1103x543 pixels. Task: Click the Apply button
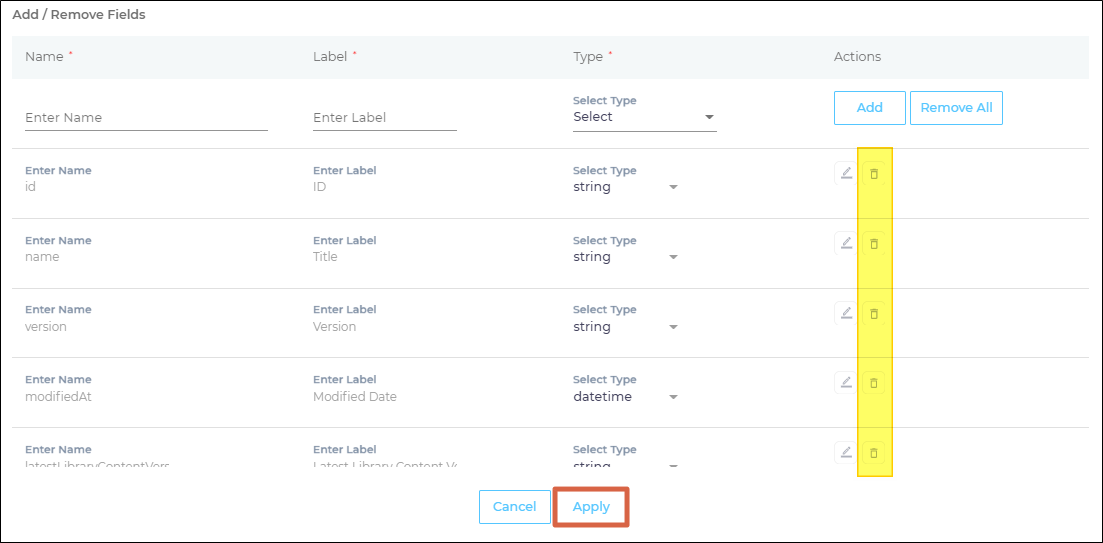[x=591, y=507]
